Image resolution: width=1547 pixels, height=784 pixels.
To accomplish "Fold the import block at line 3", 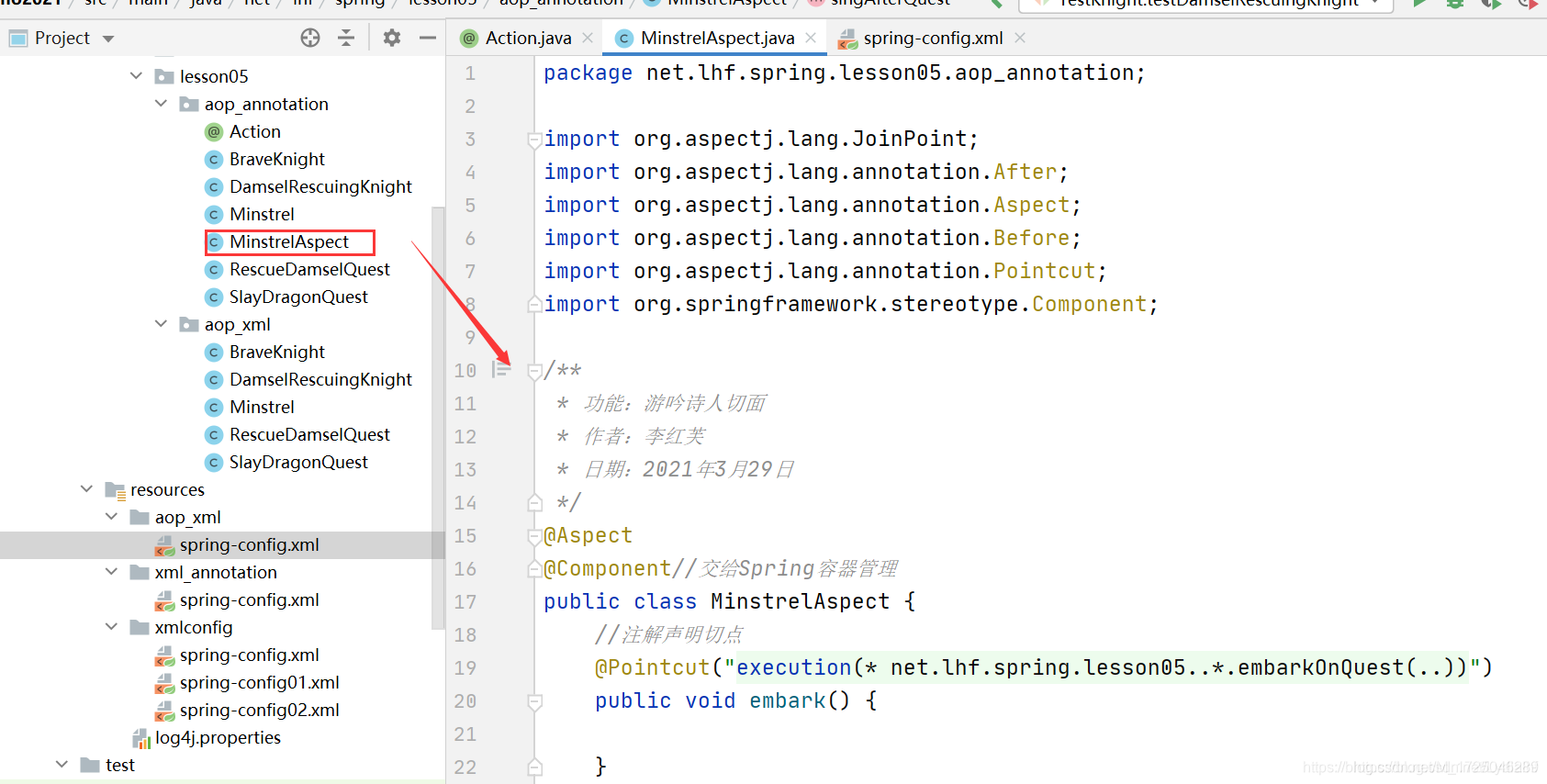I will point(534,140).
